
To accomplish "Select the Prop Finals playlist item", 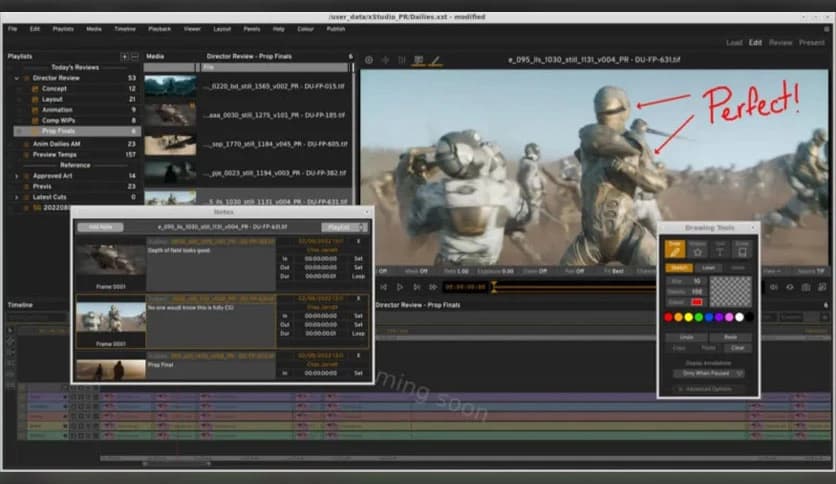I will tap(77, 131).
